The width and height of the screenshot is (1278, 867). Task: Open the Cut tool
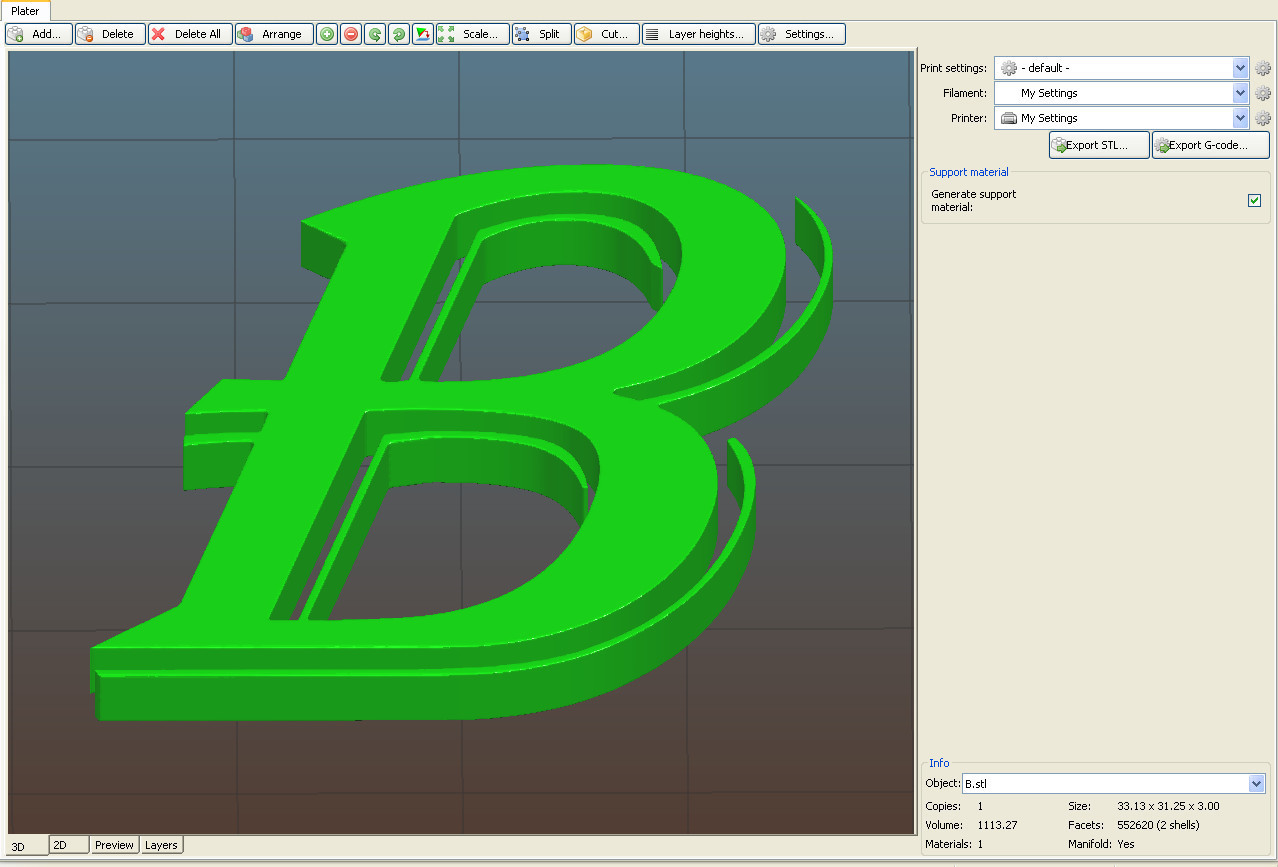(606, 33)
